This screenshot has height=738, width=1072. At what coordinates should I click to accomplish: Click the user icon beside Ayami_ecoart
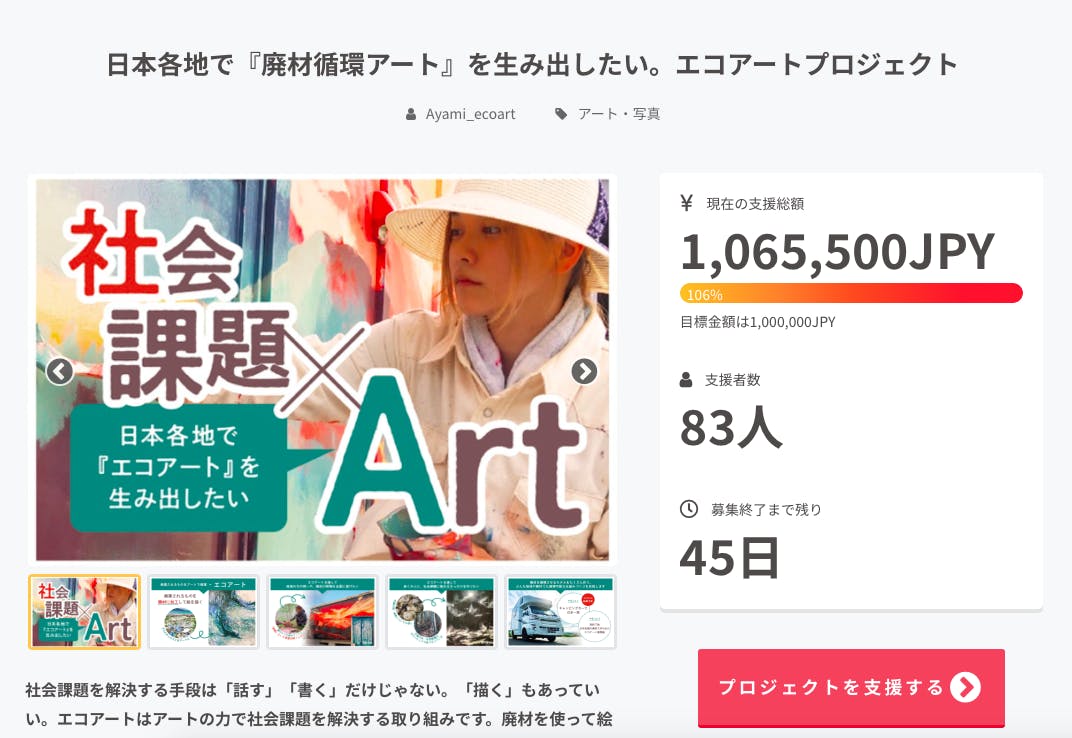(x=411, y=114)
